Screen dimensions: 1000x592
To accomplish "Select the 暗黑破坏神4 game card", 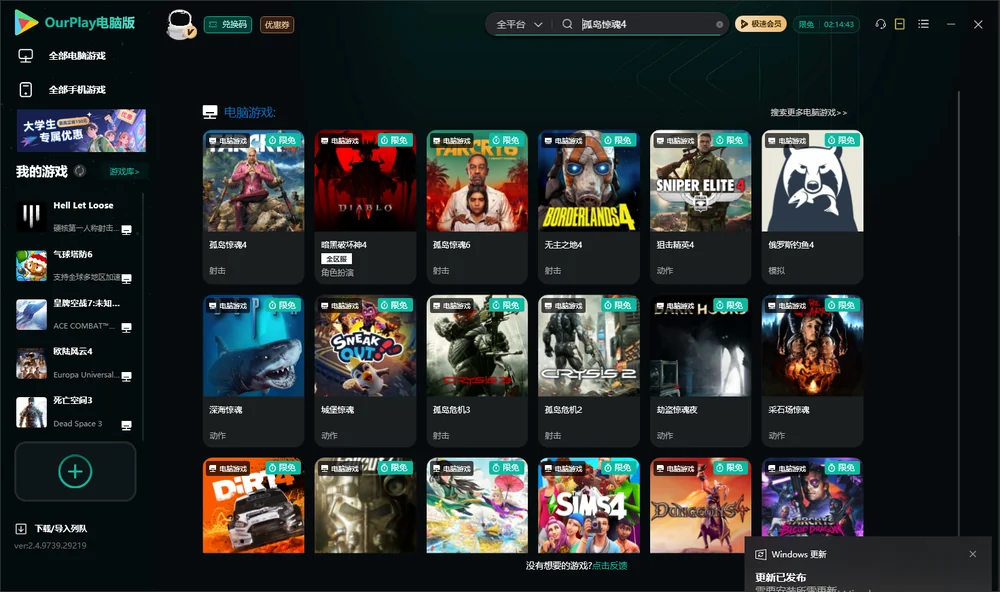I will pos(365,207).
